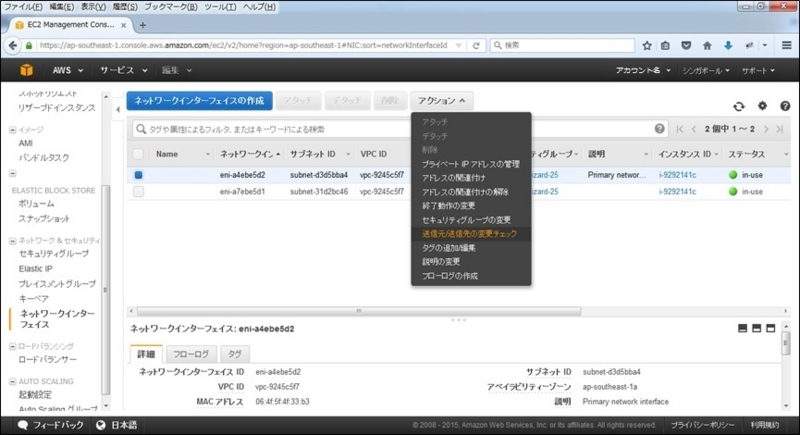Click the Firefox bookmark star icon

[647, 45]
